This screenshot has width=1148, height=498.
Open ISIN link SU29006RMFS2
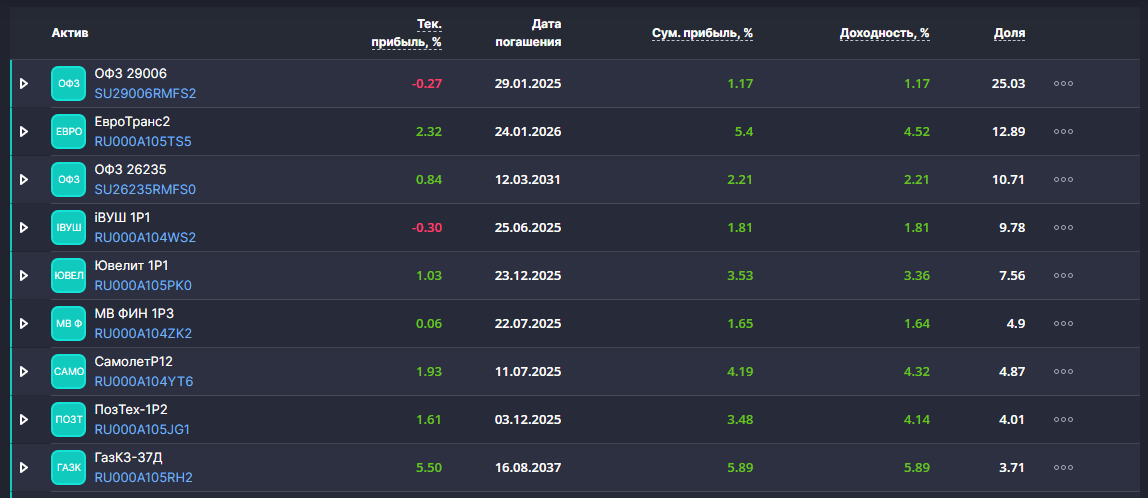point(146,94)
